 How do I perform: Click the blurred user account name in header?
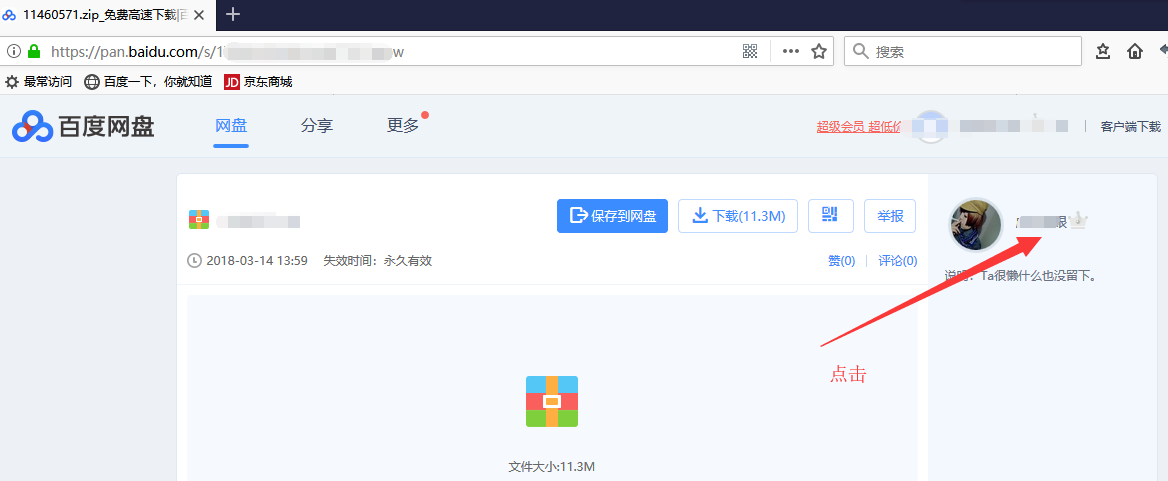1013,126
